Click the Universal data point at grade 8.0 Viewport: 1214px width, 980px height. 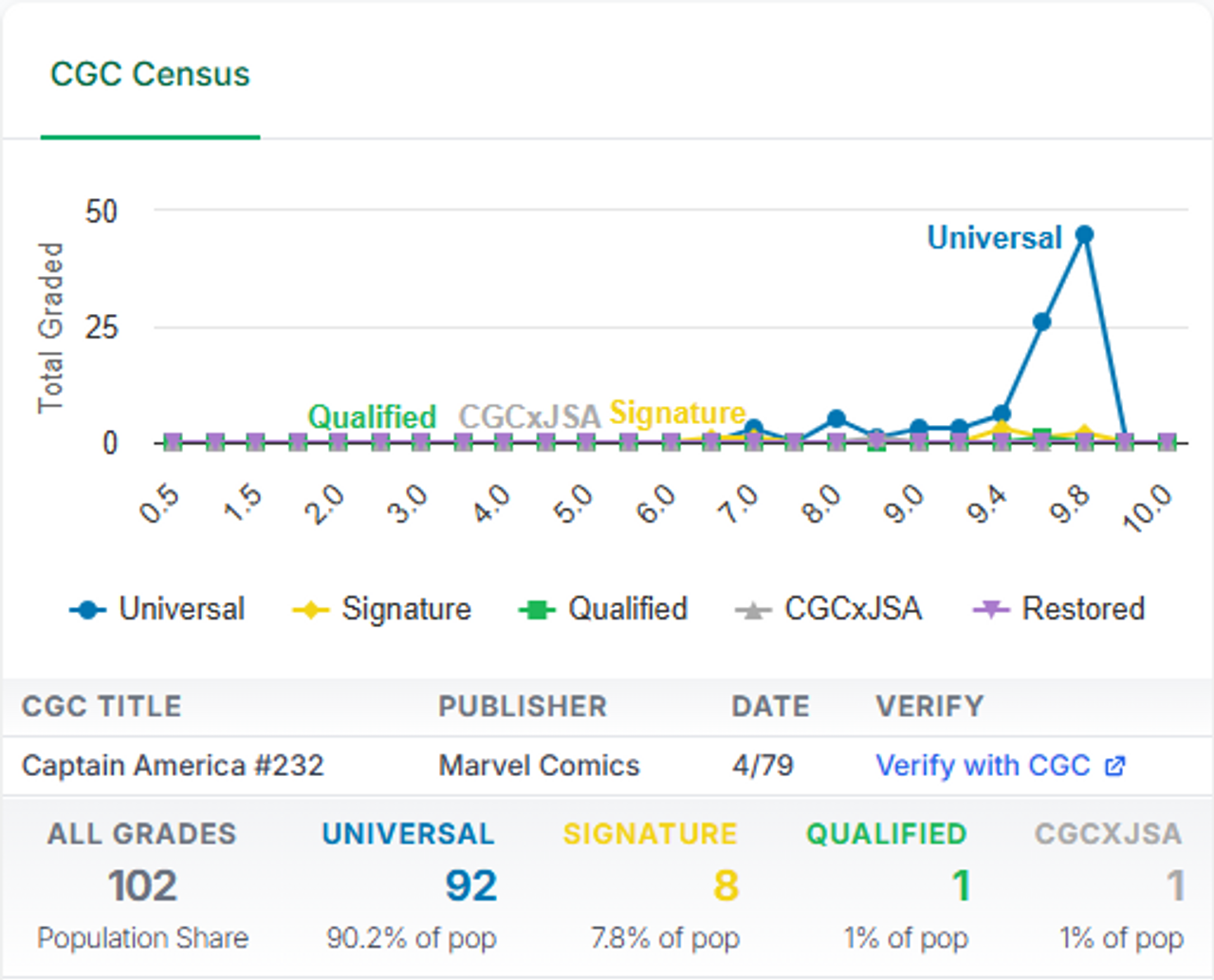pyautogui.click(x=836, y=418)
